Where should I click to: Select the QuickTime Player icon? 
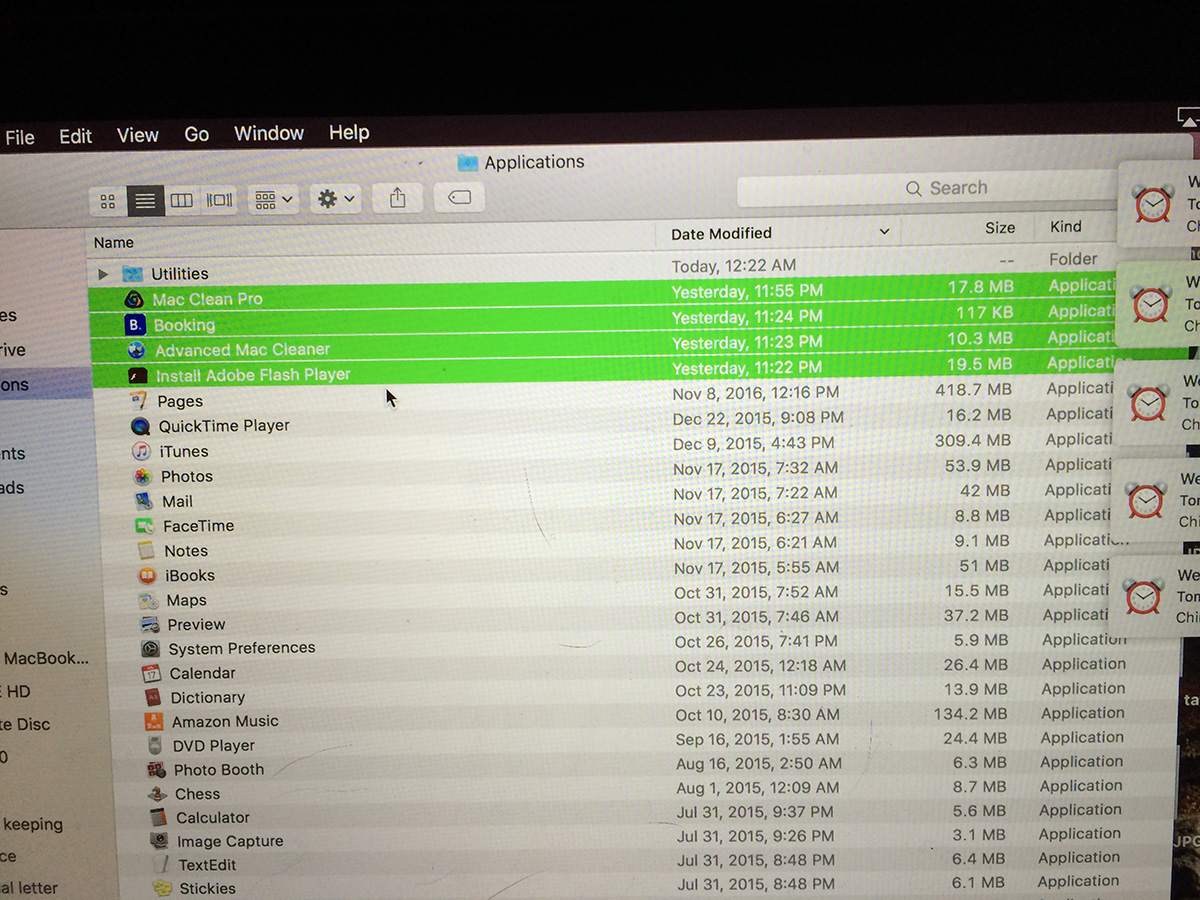click(x=140, y=426)
